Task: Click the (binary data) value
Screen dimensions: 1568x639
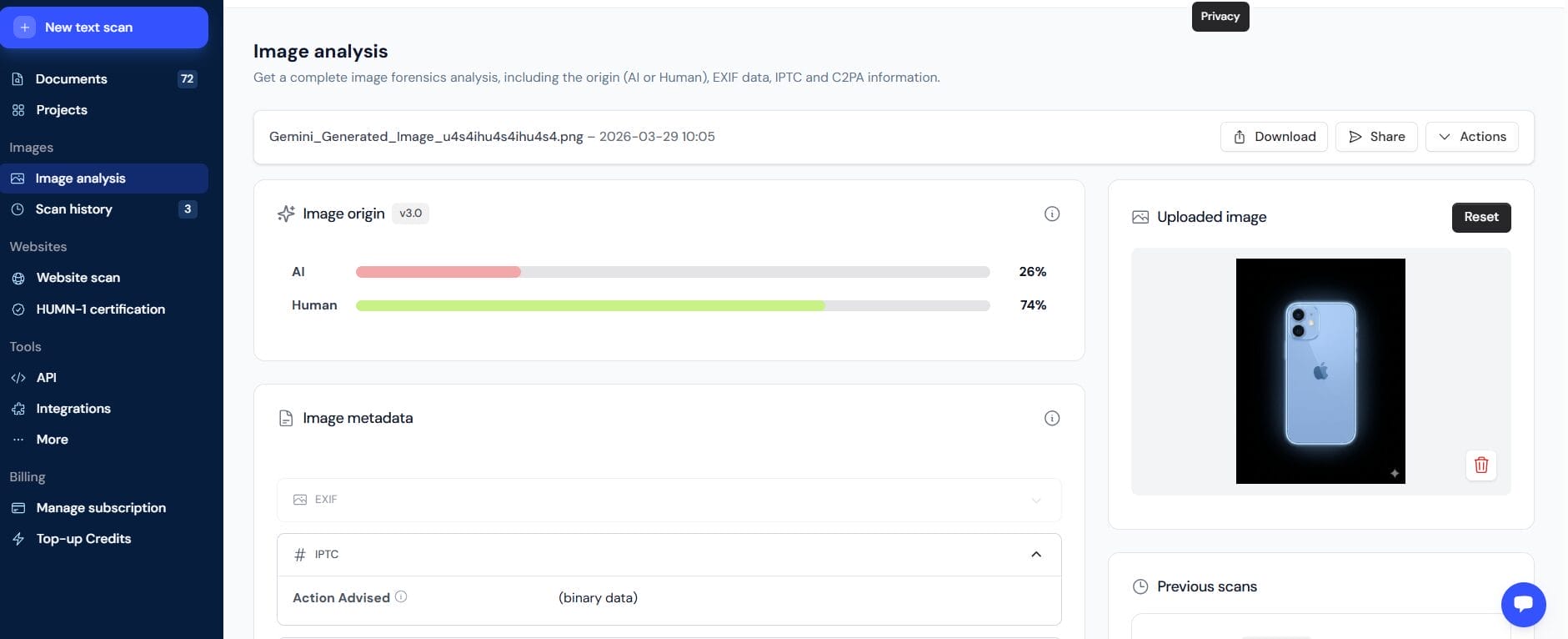Action: [598, 598]
